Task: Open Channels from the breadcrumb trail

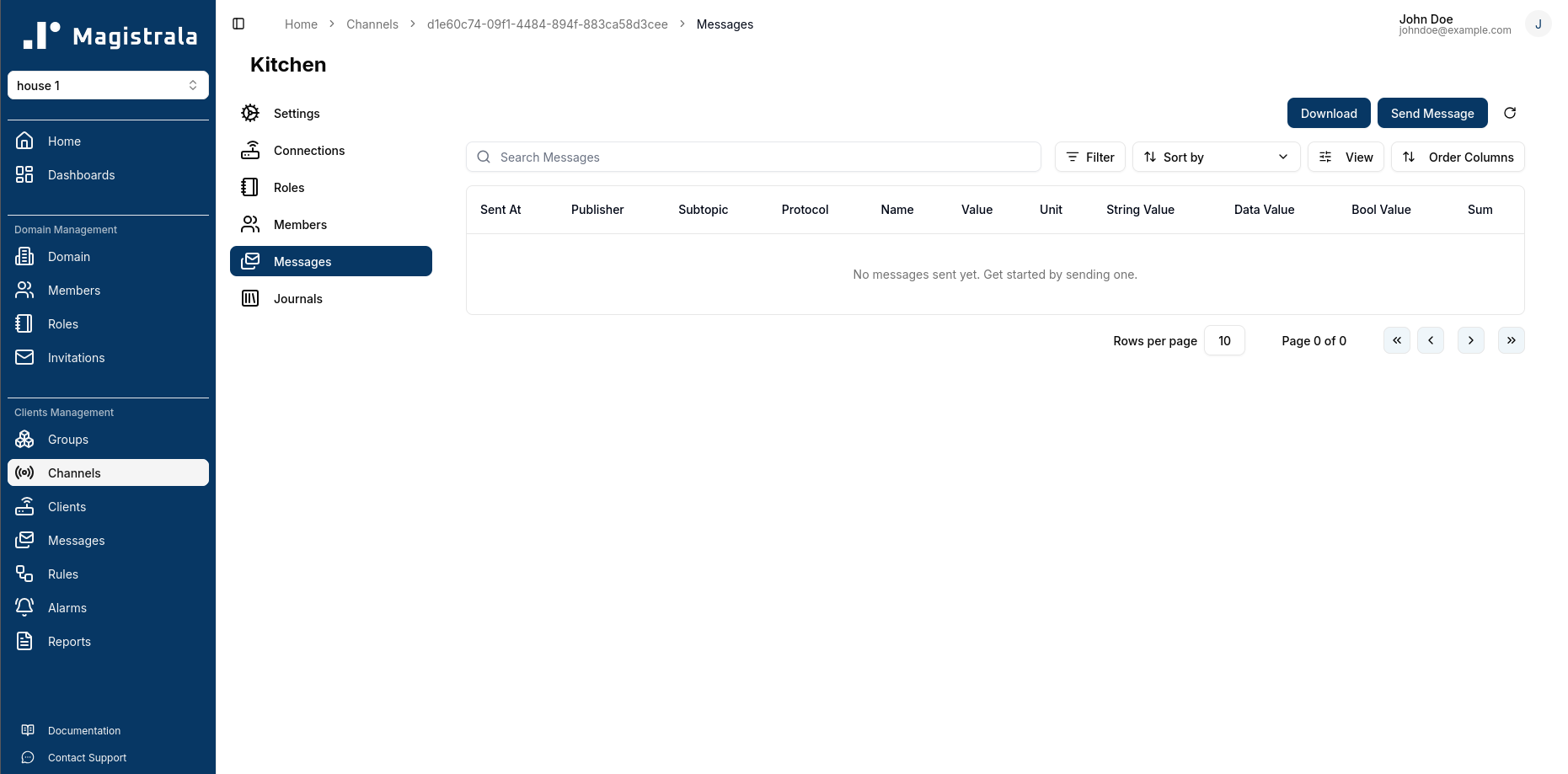Action: tap(372, 24)
